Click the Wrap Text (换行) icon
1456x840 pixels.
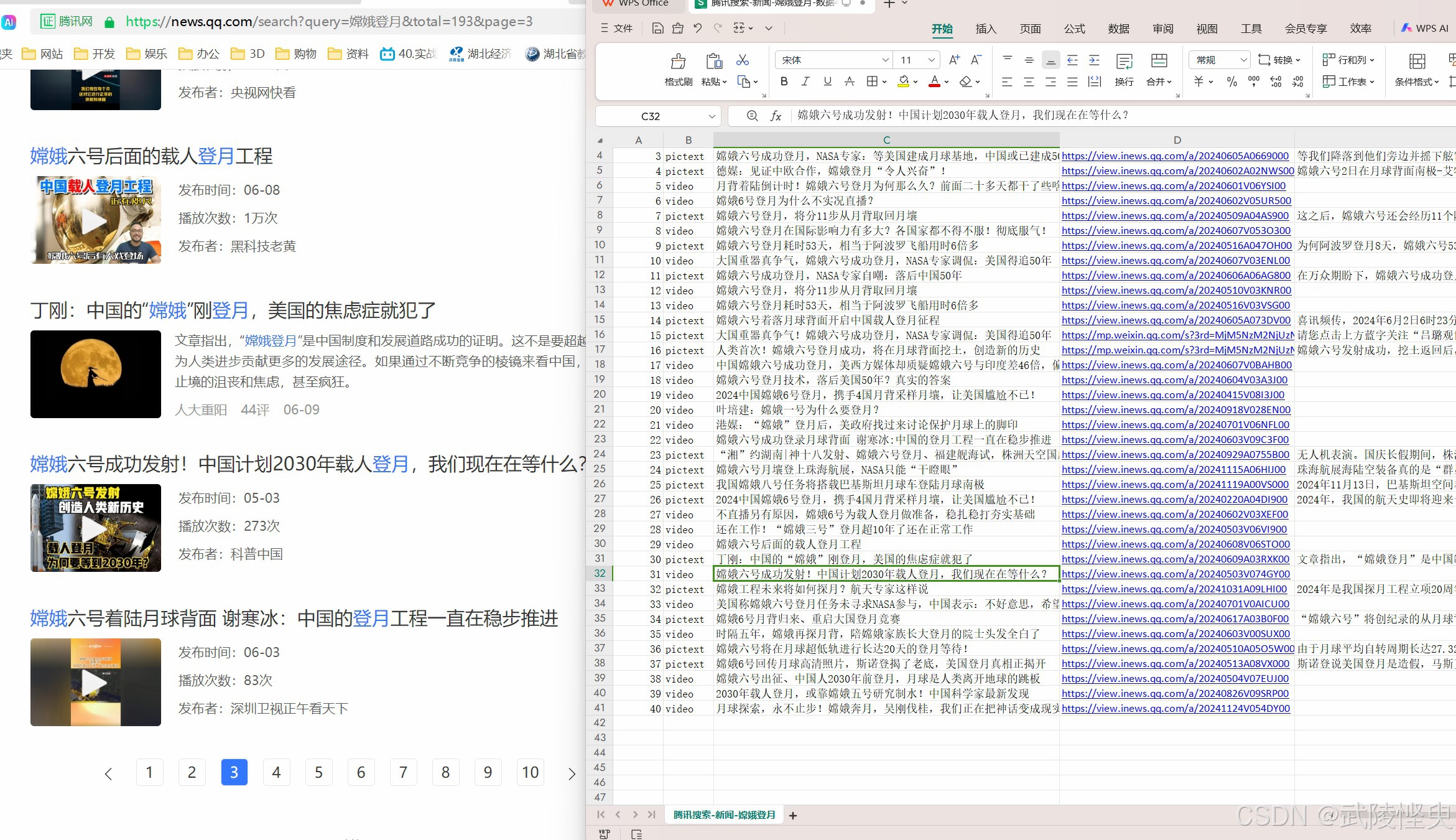pos(1124,62)
